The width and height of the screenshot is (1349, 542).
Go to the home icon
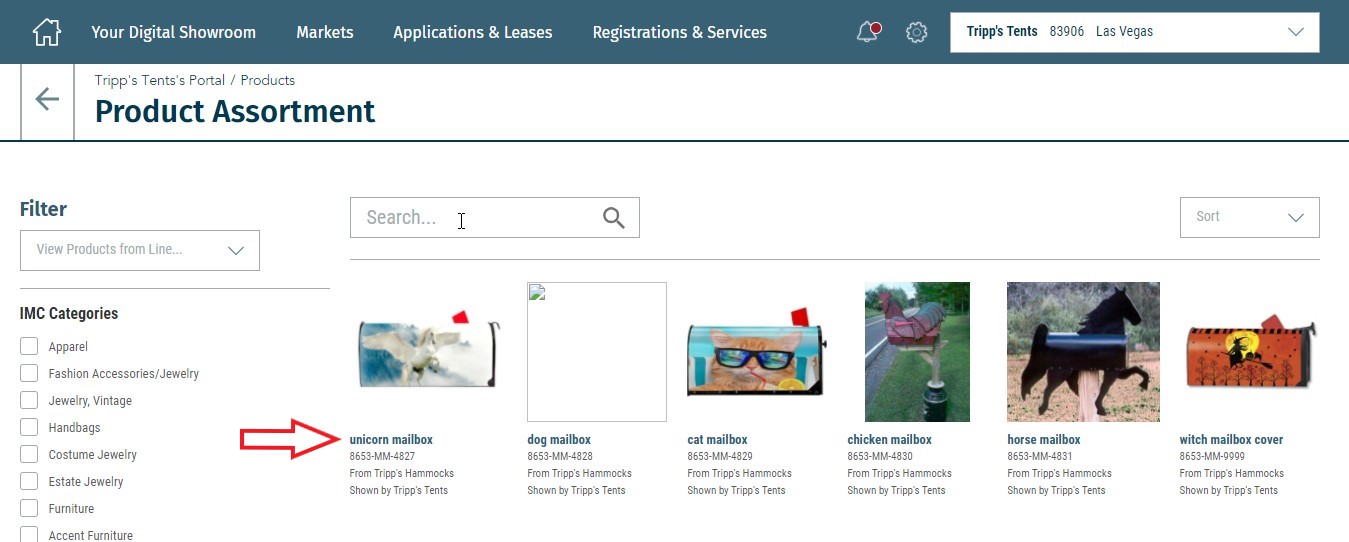(47, 32)
